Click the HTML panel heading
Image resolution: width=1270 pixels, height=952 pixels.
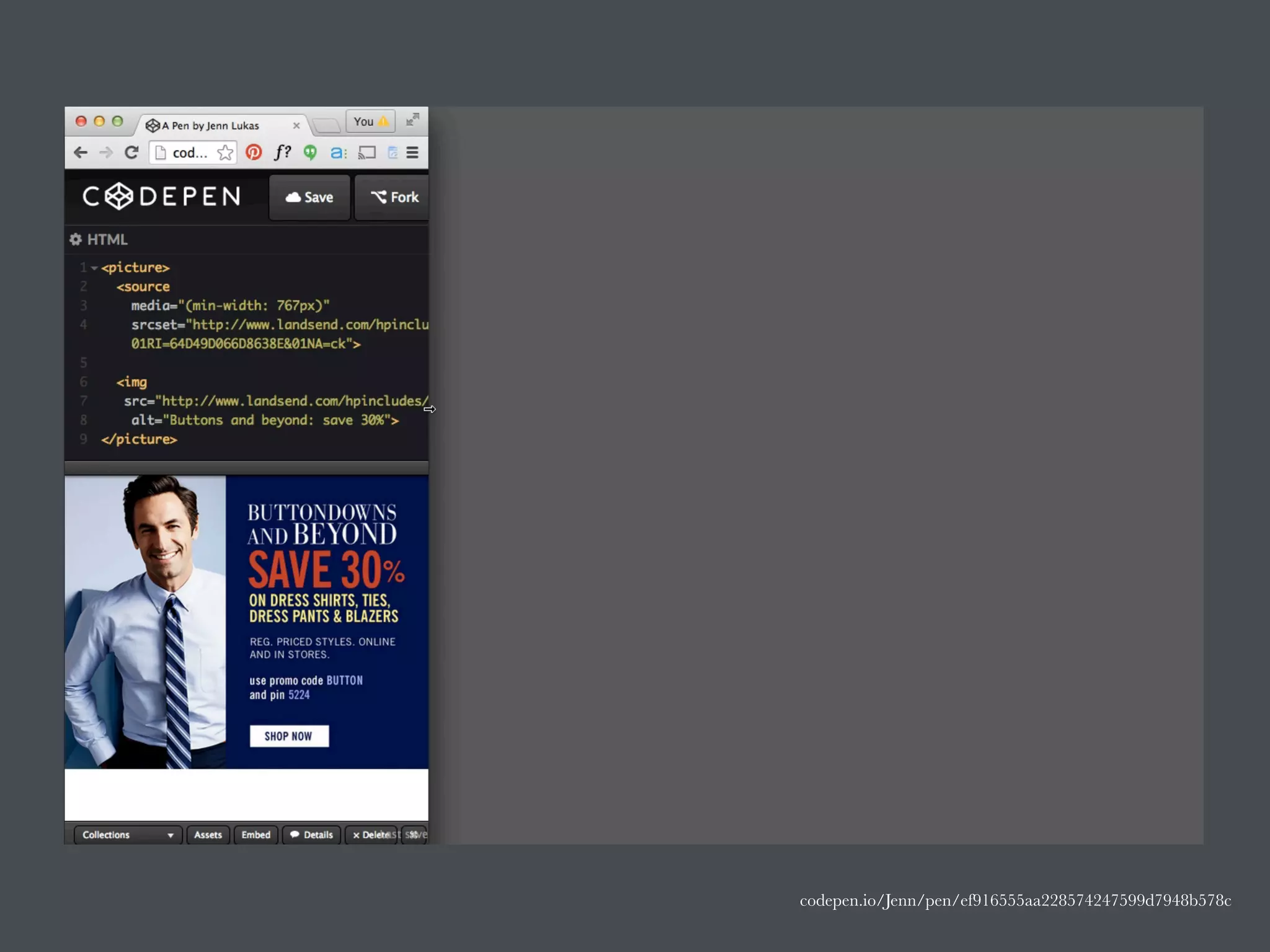pos(107,239)
